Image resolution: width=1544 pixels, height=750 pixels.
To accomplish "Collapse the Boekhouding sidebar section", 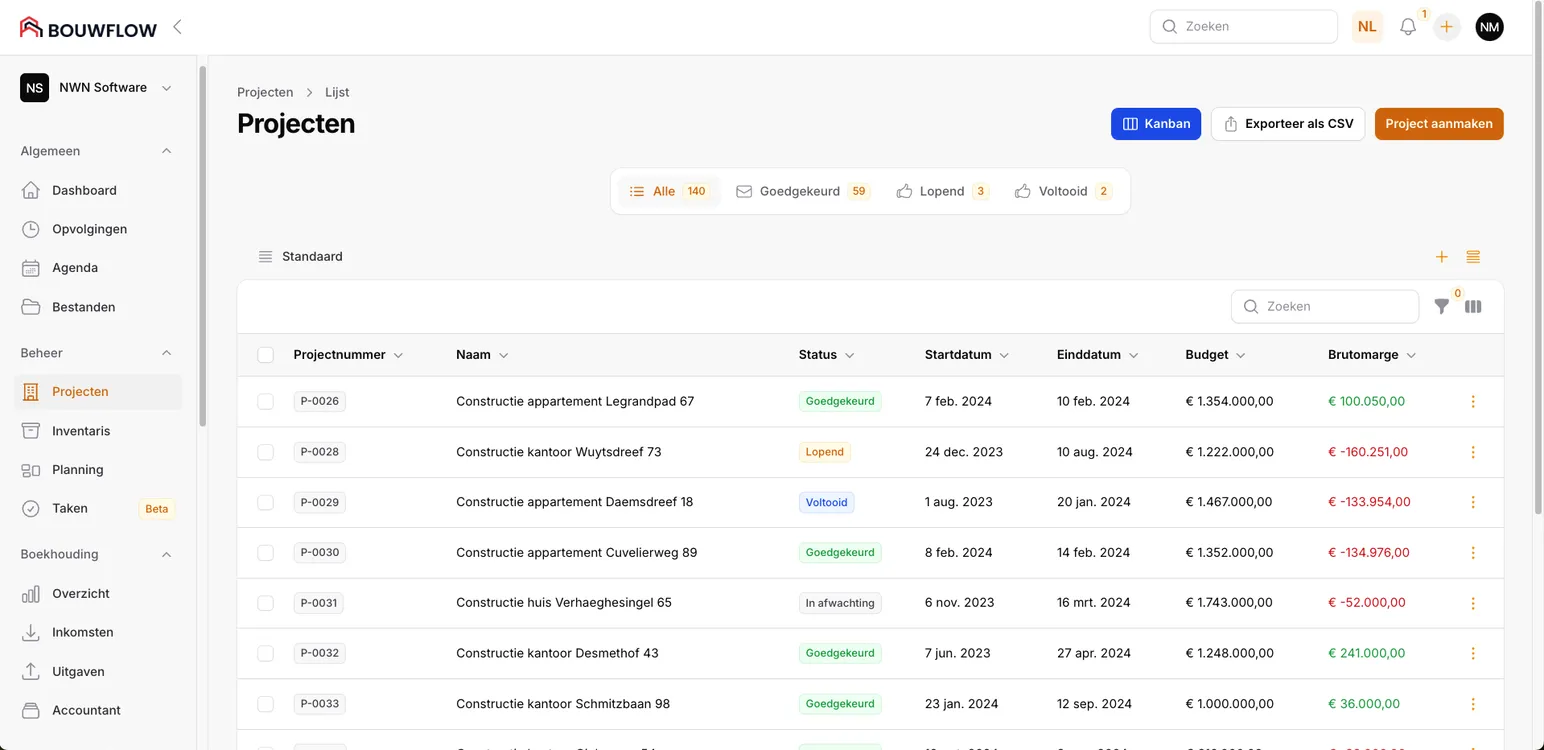I will pos(166,553).
